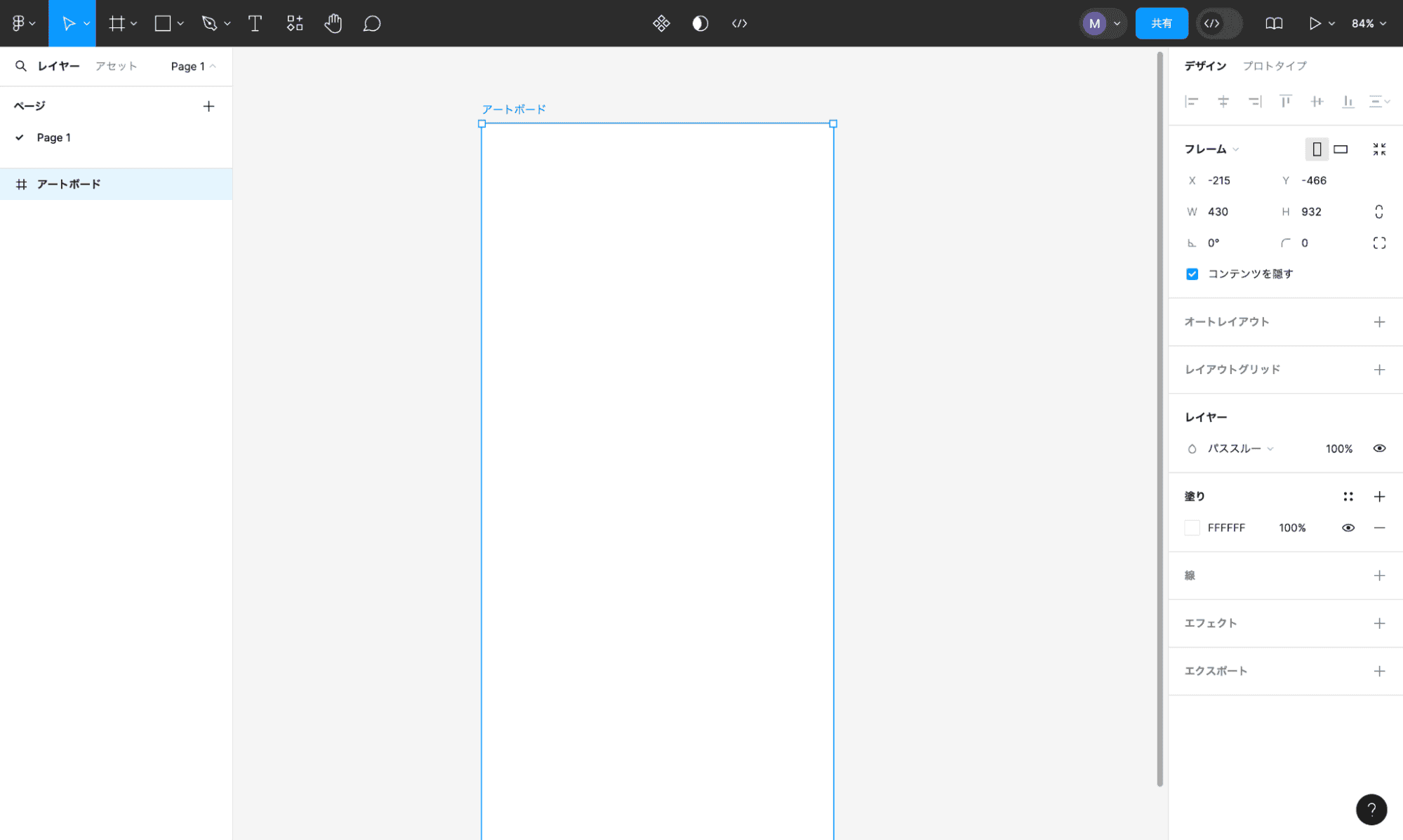Viewport: 1403px width, 840px height.
Task: Hide the FFFFFF fill visibility
Action: [x=1348, y=528]
